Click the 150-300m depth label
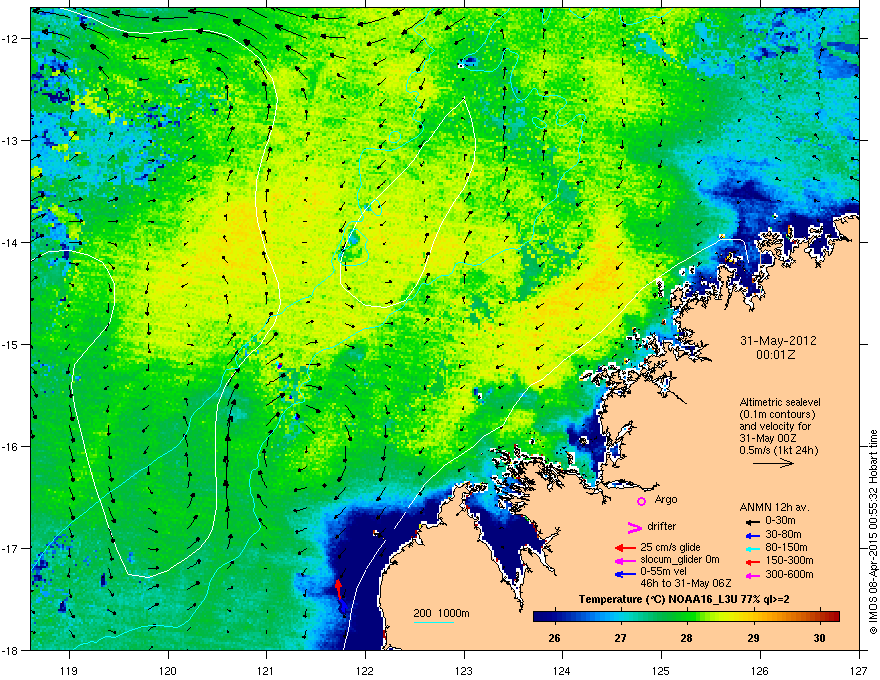Image resolution: width=880 pixels, height=680 pixels. (x=789, y=560)
